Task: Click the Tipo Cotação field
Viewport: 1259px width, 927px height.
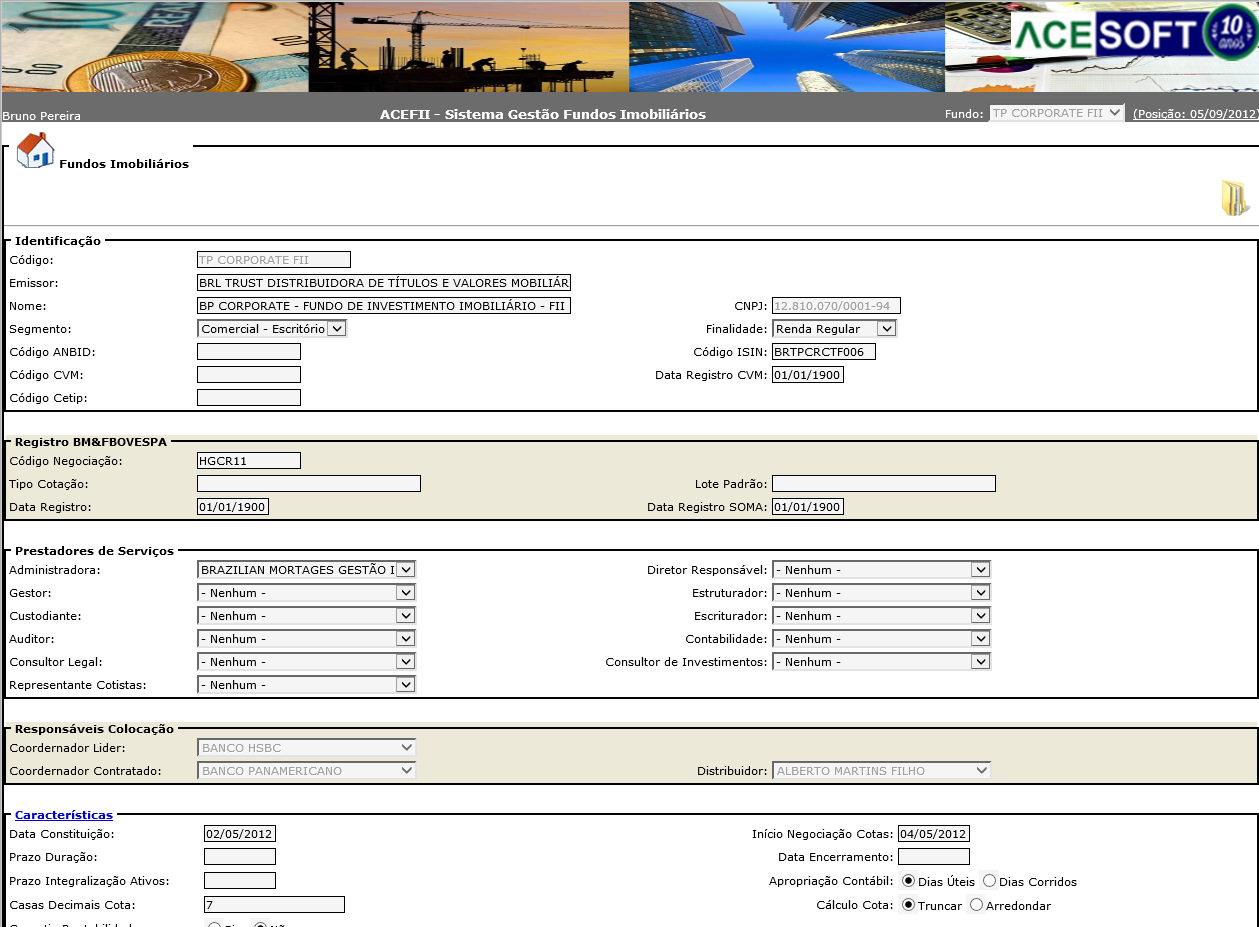Action: point(309,484)
